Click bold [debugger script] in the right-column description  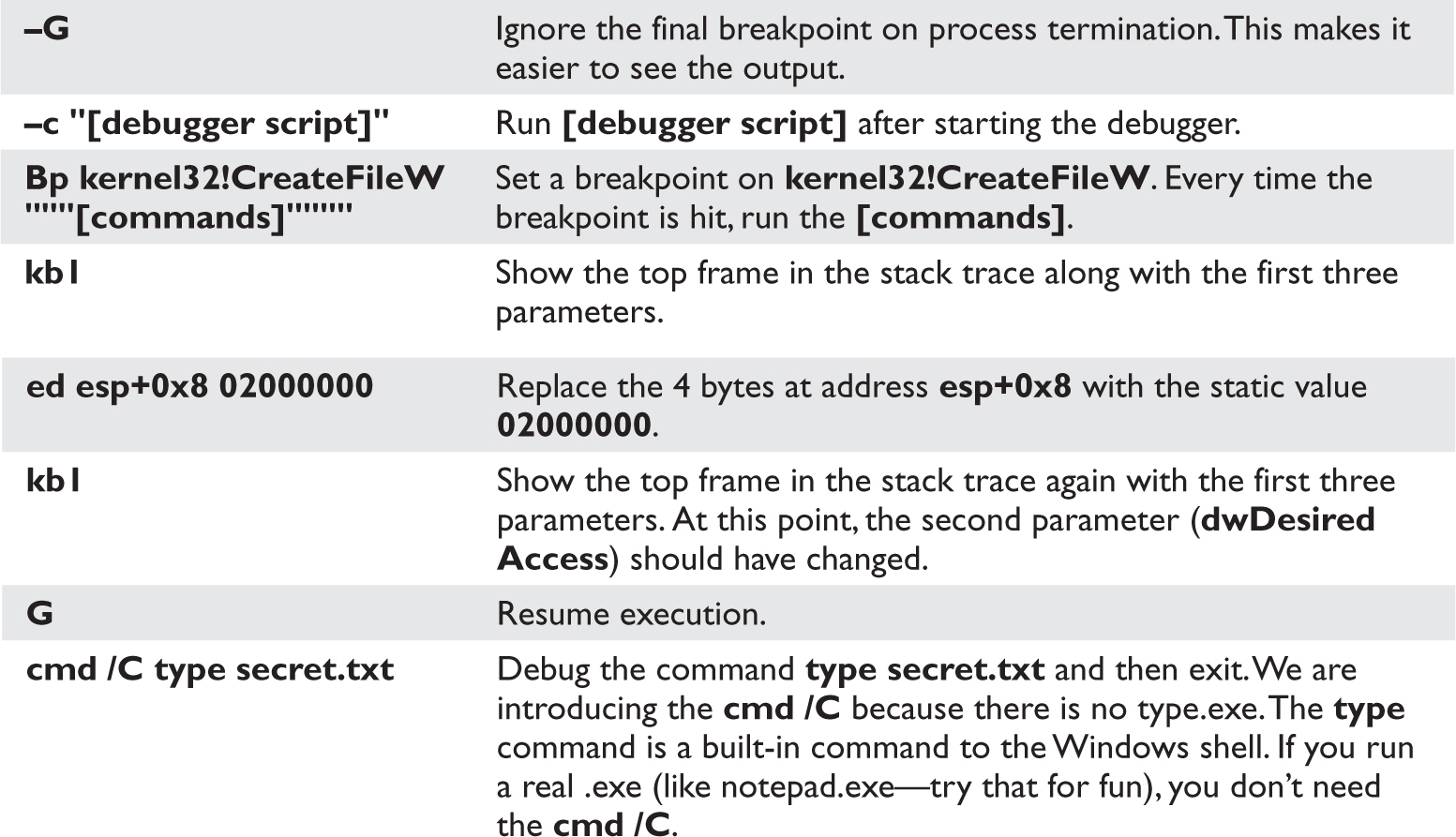tap(704, 124)
